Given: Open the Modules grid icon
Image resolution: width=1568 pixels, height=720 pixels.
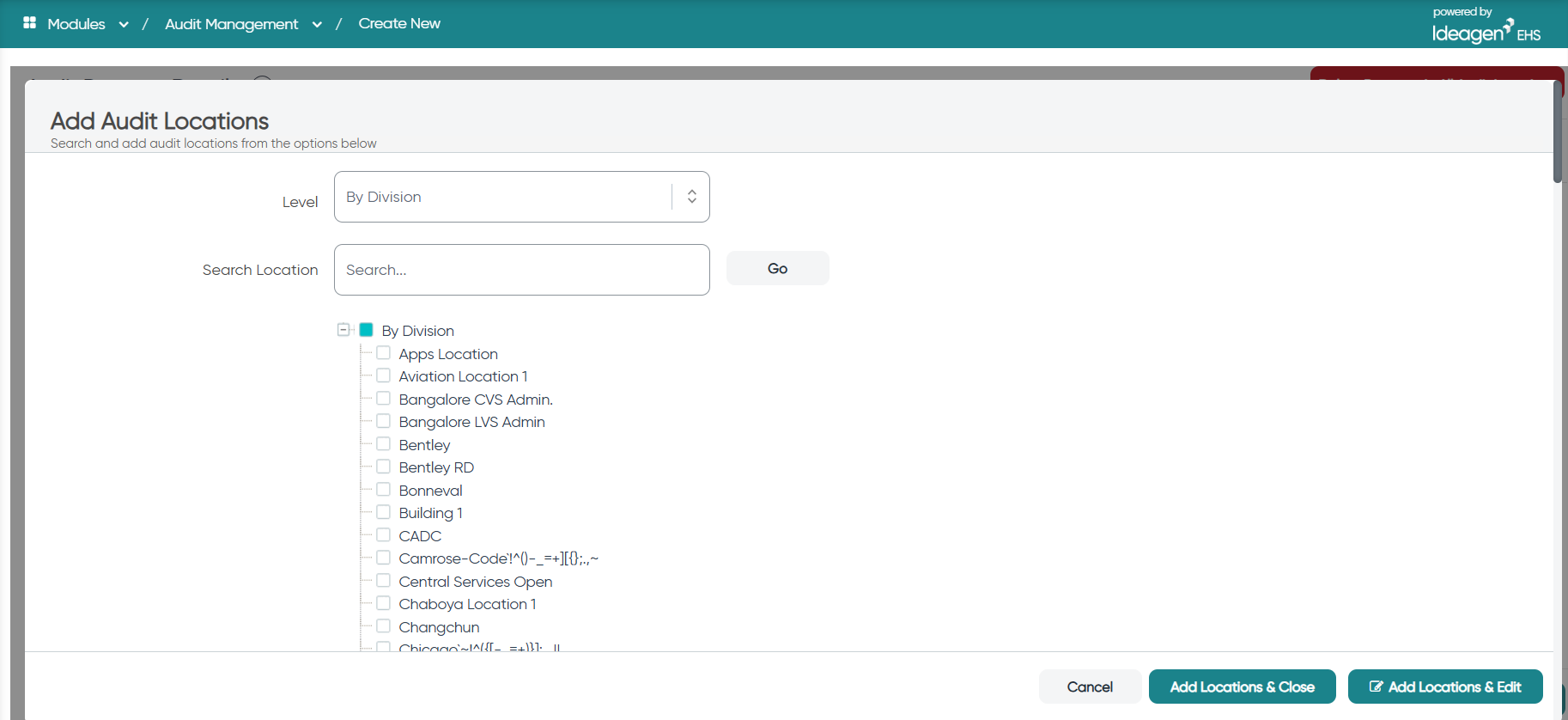Looking at the screenshot, I should tap(29, 23).
